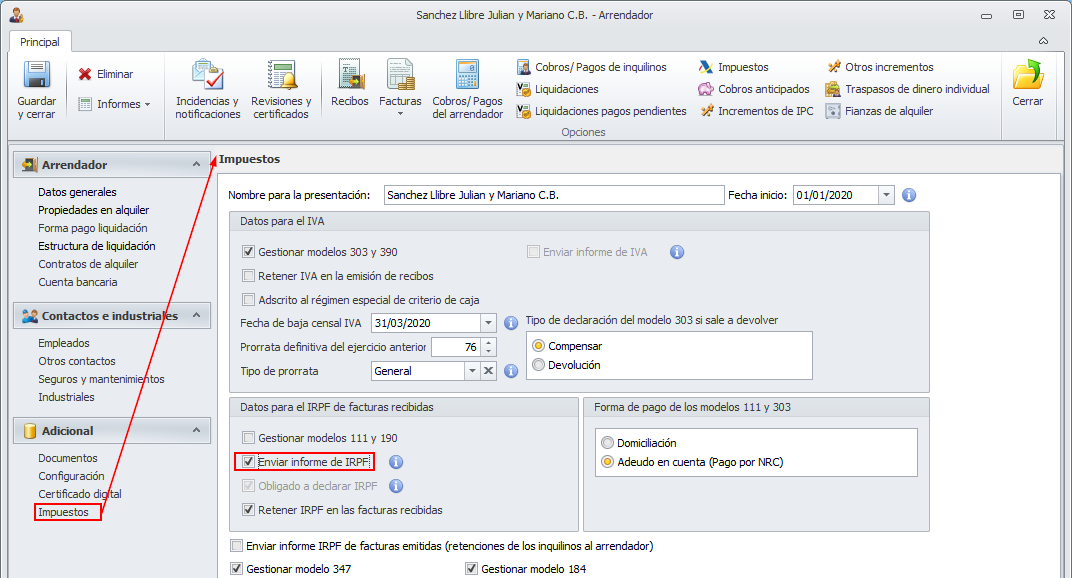Open Revisiones y certificados
This screenshot has height=578, width=1072.
[281, 89]
